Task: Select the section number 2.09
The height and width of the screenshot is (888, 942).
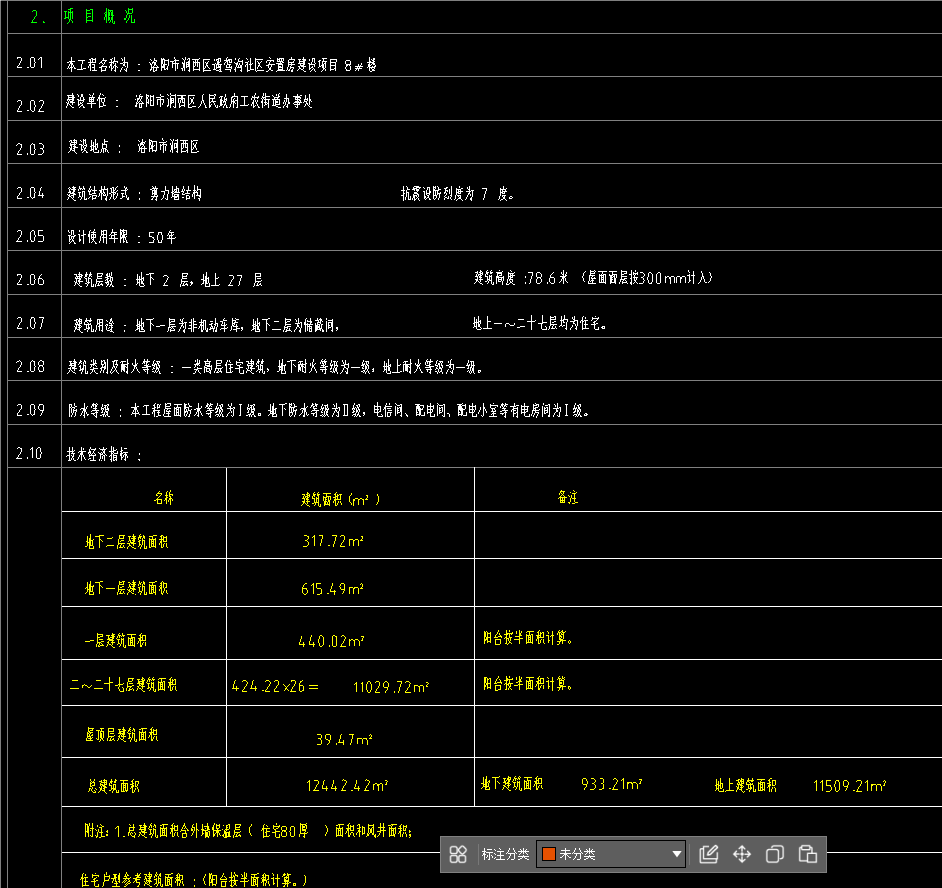Action: click(x=30, y=410)
